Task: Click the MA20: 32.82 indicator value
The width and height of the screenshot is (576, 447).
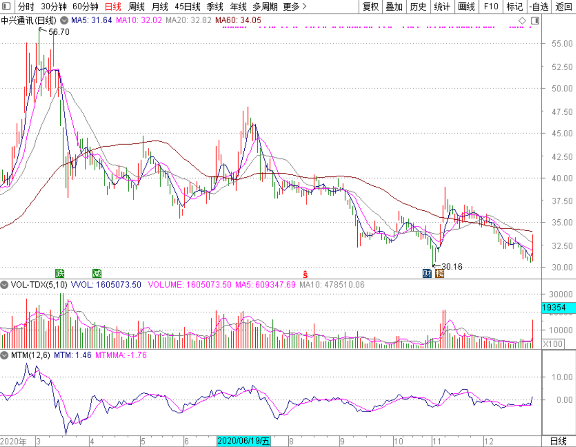Action: 188,20
